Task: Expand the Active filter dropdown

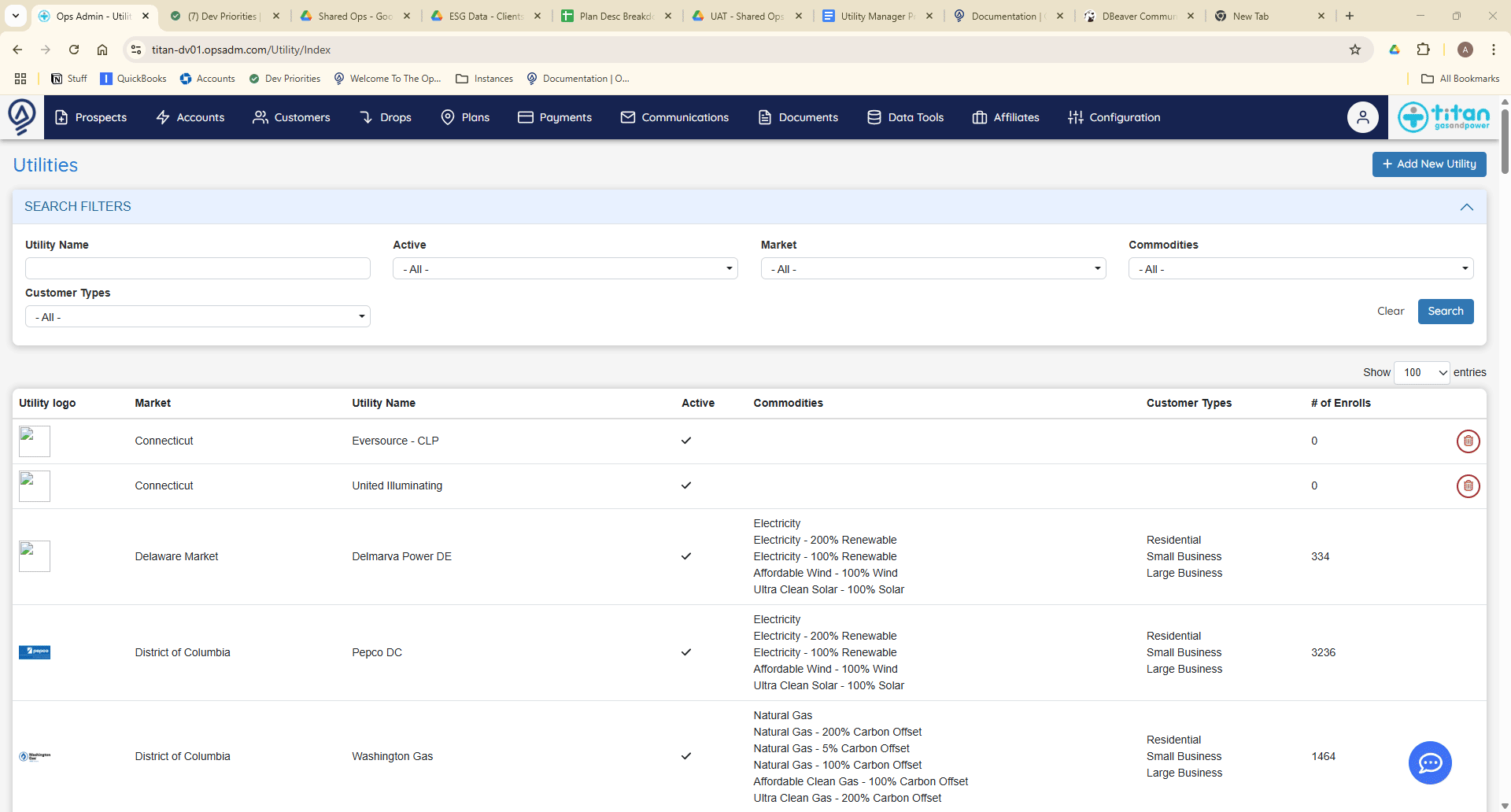Action: (x=565, y=269)
